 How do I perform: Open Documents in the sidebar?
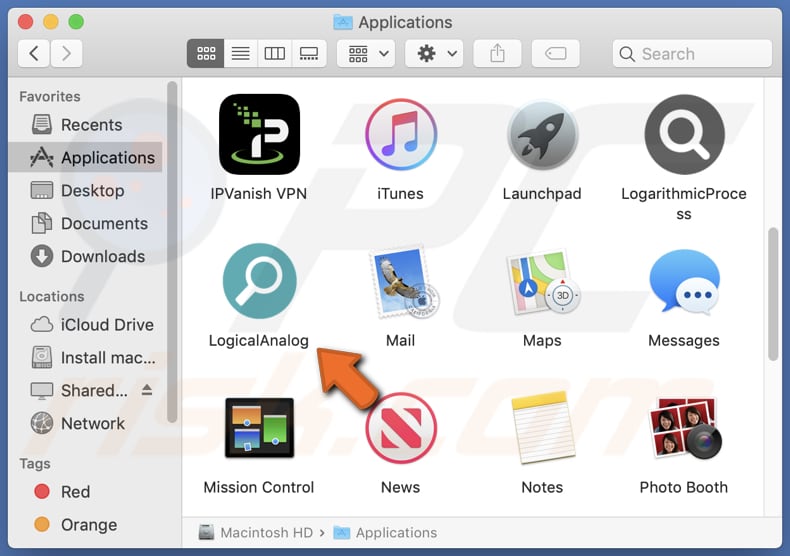click(86, 223)
